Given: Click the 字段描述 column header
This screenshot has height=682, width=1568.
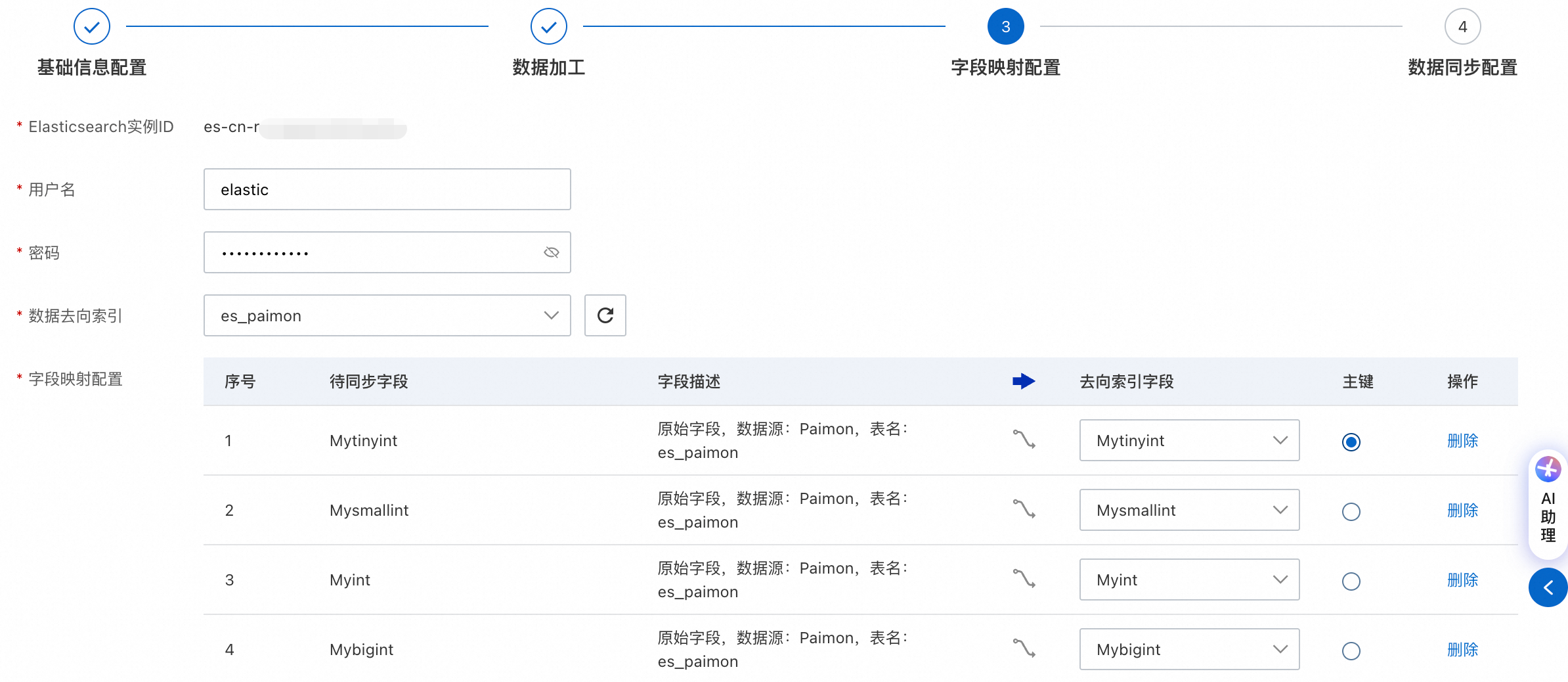Looking at the screenshot, I should coord(689,381).
